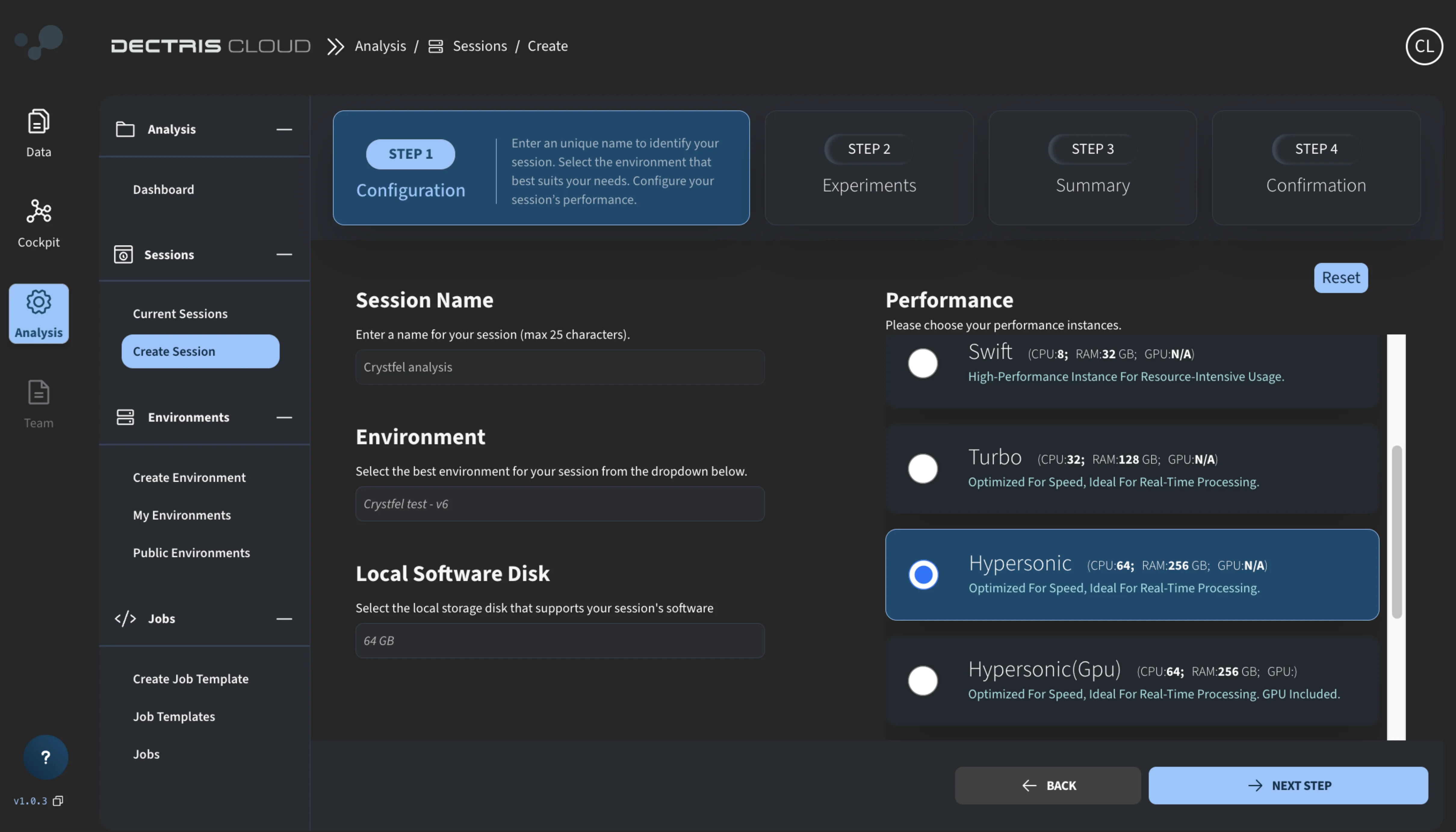Click the Next Step button
Image resolution: width=1456 pixels, height=832 pixels.
coord(1287,785)
